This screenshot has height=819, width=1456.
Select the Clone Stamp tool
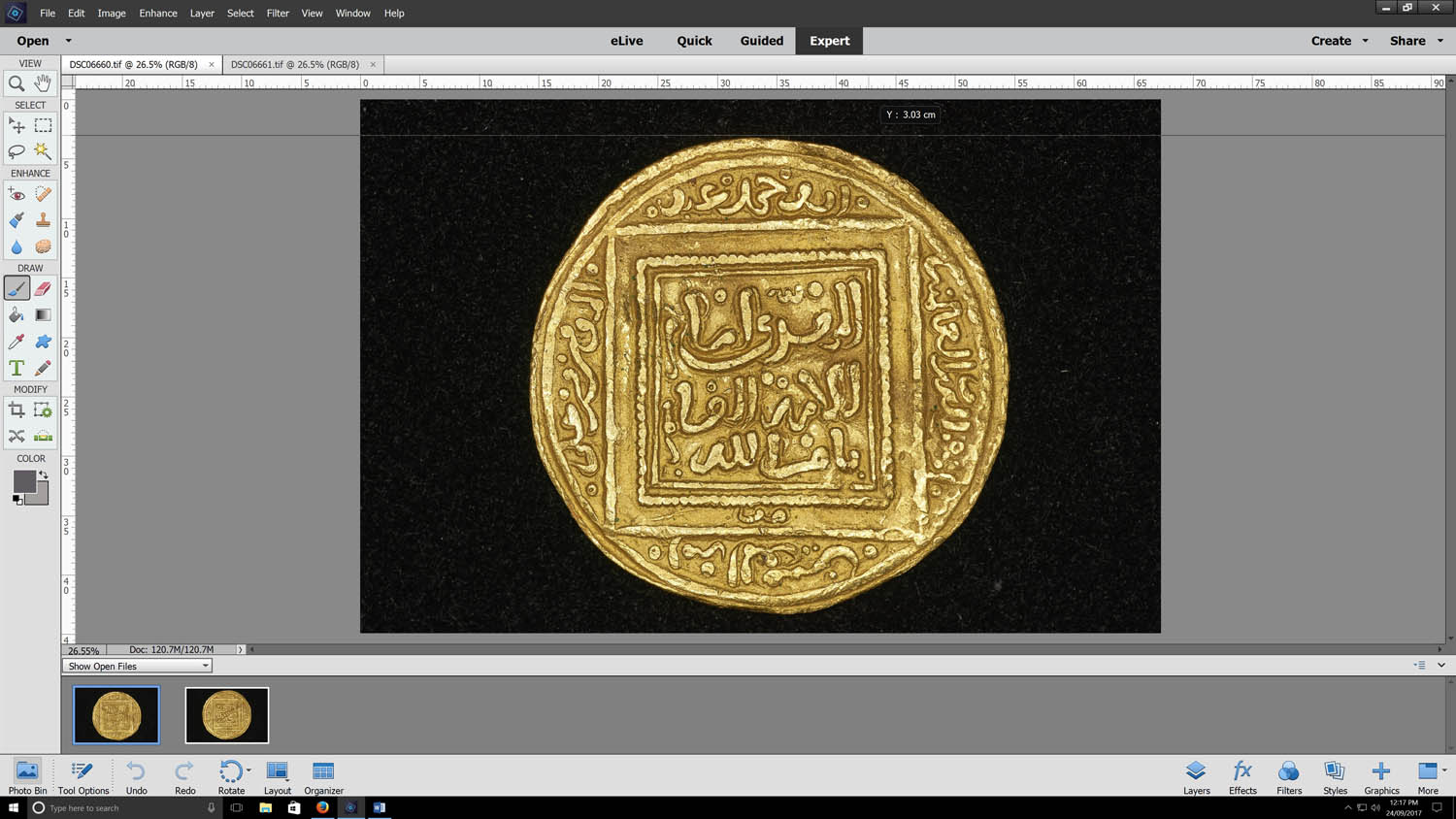coord(43,220)
